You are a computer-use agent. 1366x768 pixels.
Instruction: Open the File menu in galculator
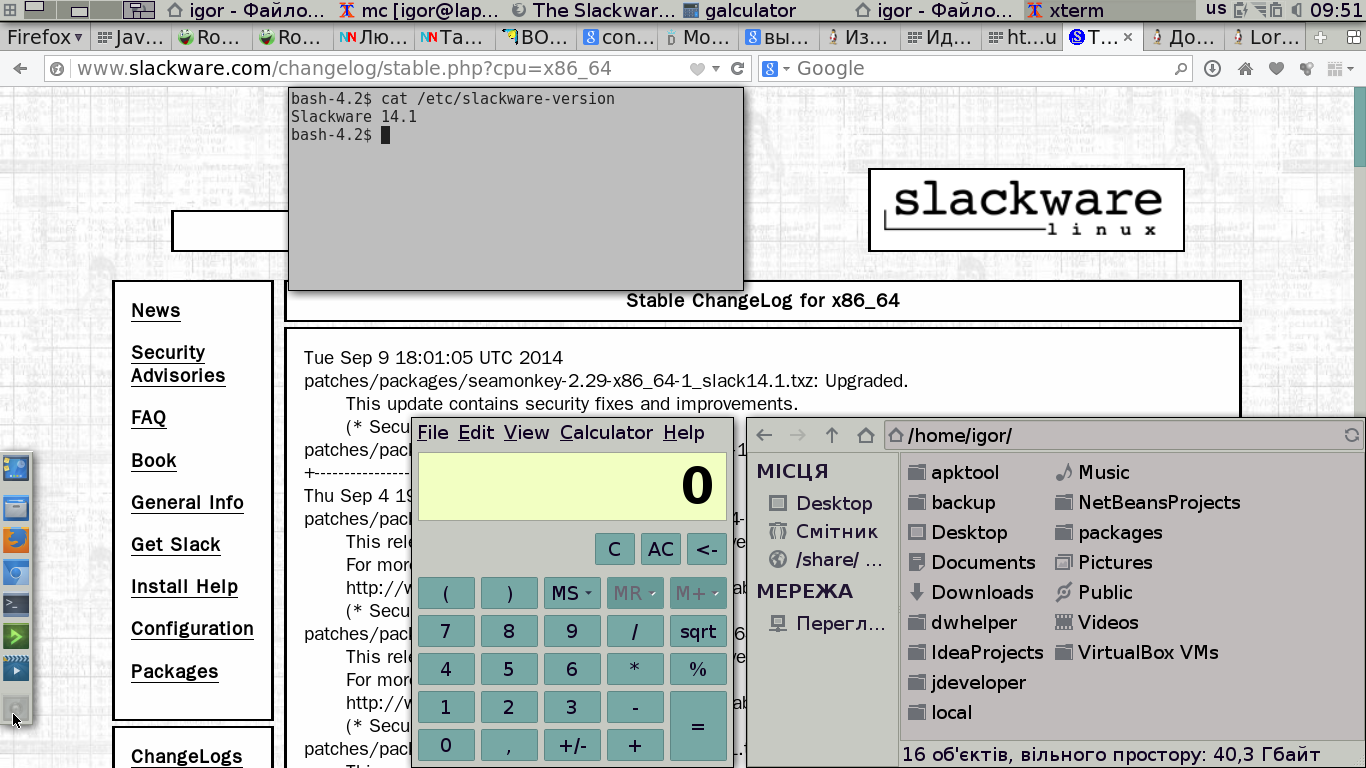coord(433,432)
